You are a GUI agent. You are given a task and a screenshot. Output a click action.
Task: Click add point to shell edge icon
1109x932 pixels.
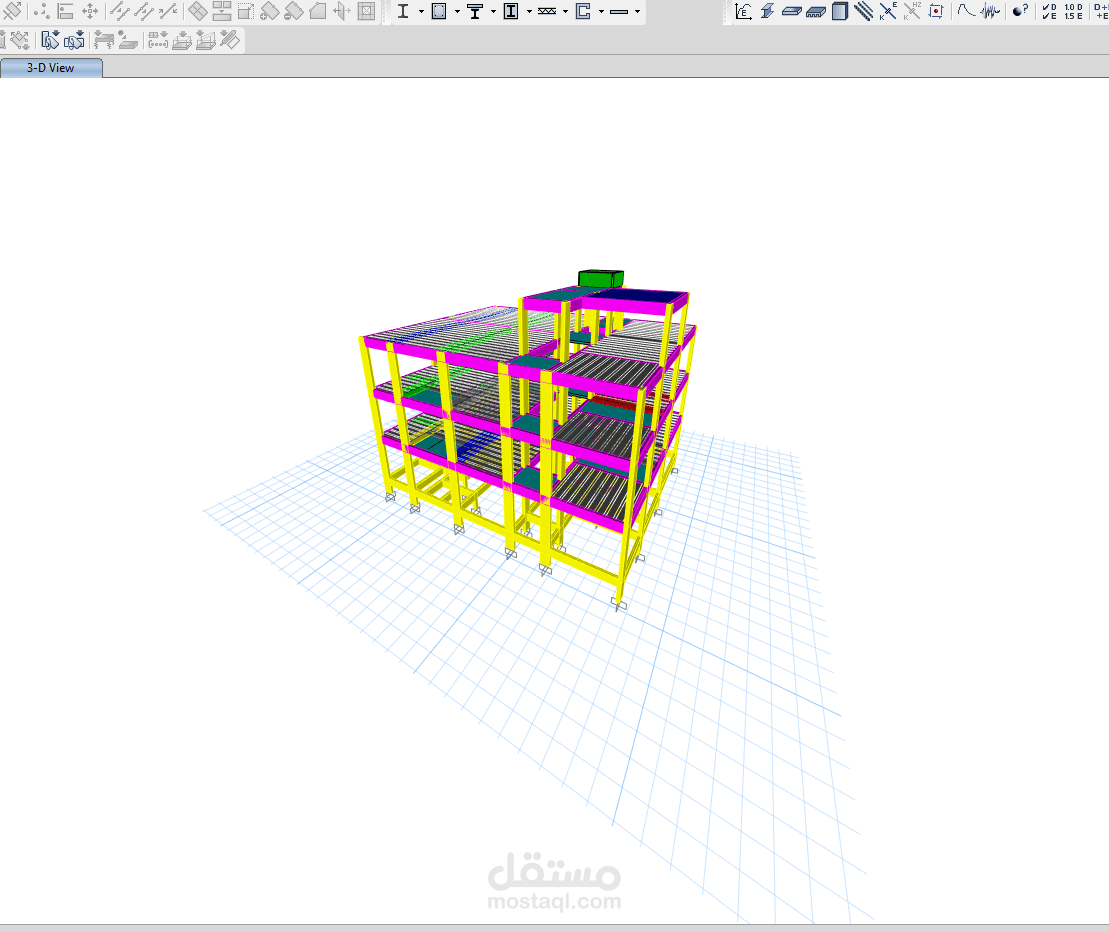click(x=269, y=11)
